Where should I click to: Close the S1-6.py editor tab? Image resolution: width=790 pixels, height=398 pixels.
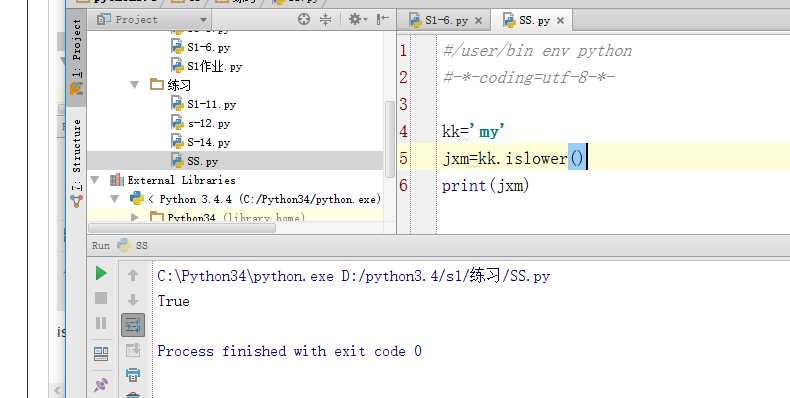[x=478, y=21]
